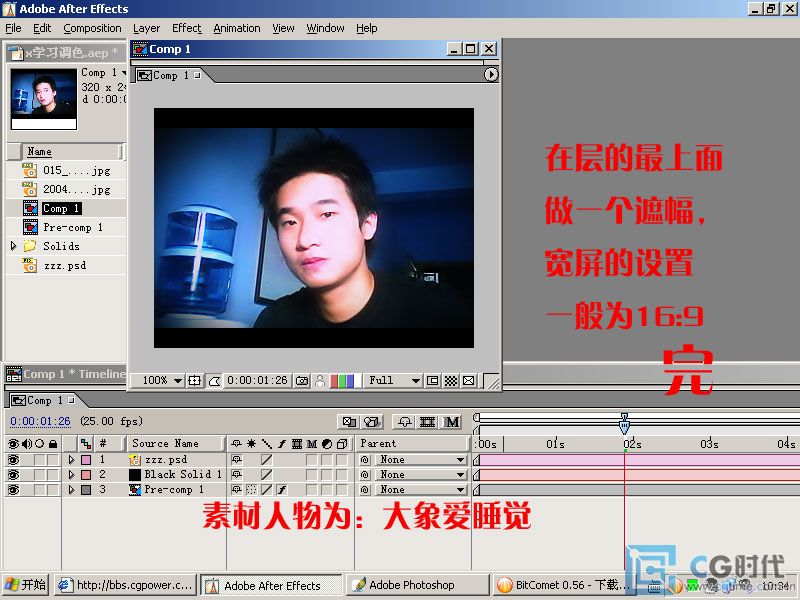This screenshot has height=600, width=800.
Task: Open the Windows Start button
Action: 26,585
